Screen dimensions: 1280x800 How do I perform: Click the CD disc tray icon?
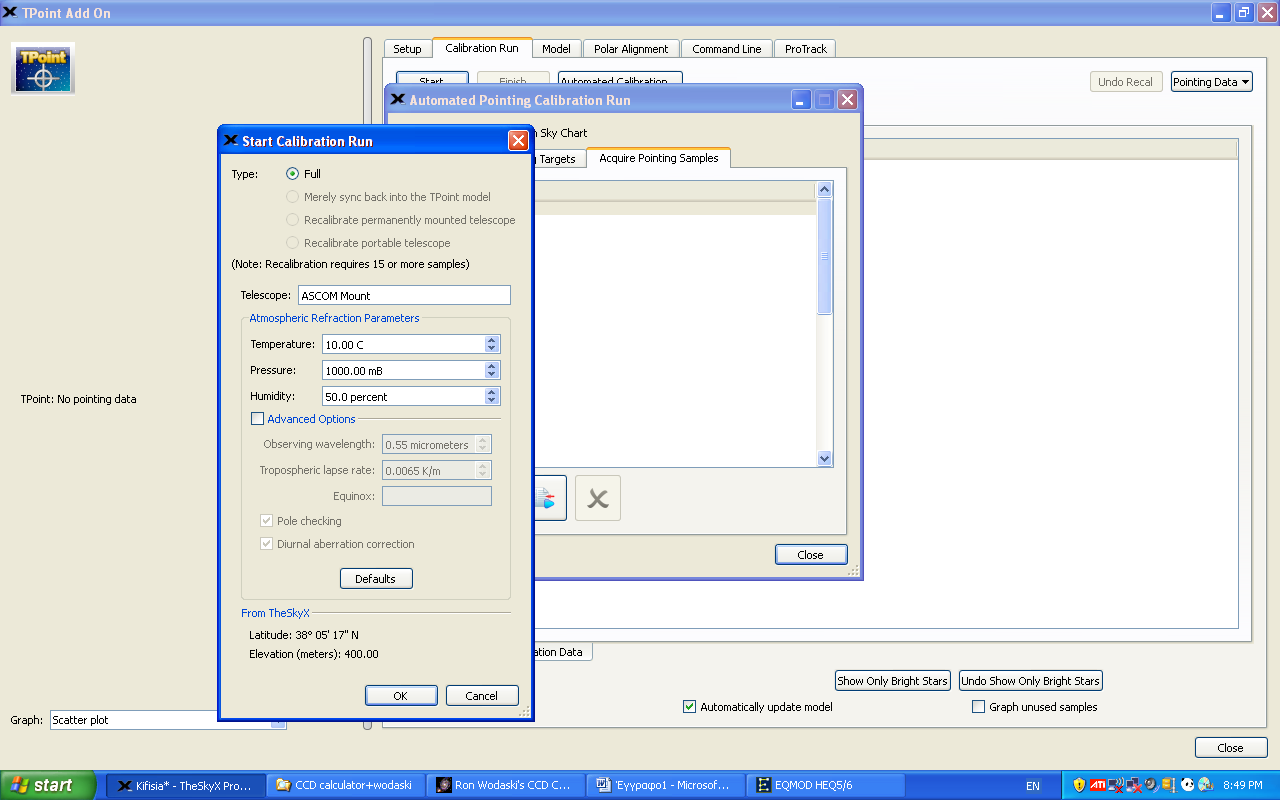pos(1205,785)
